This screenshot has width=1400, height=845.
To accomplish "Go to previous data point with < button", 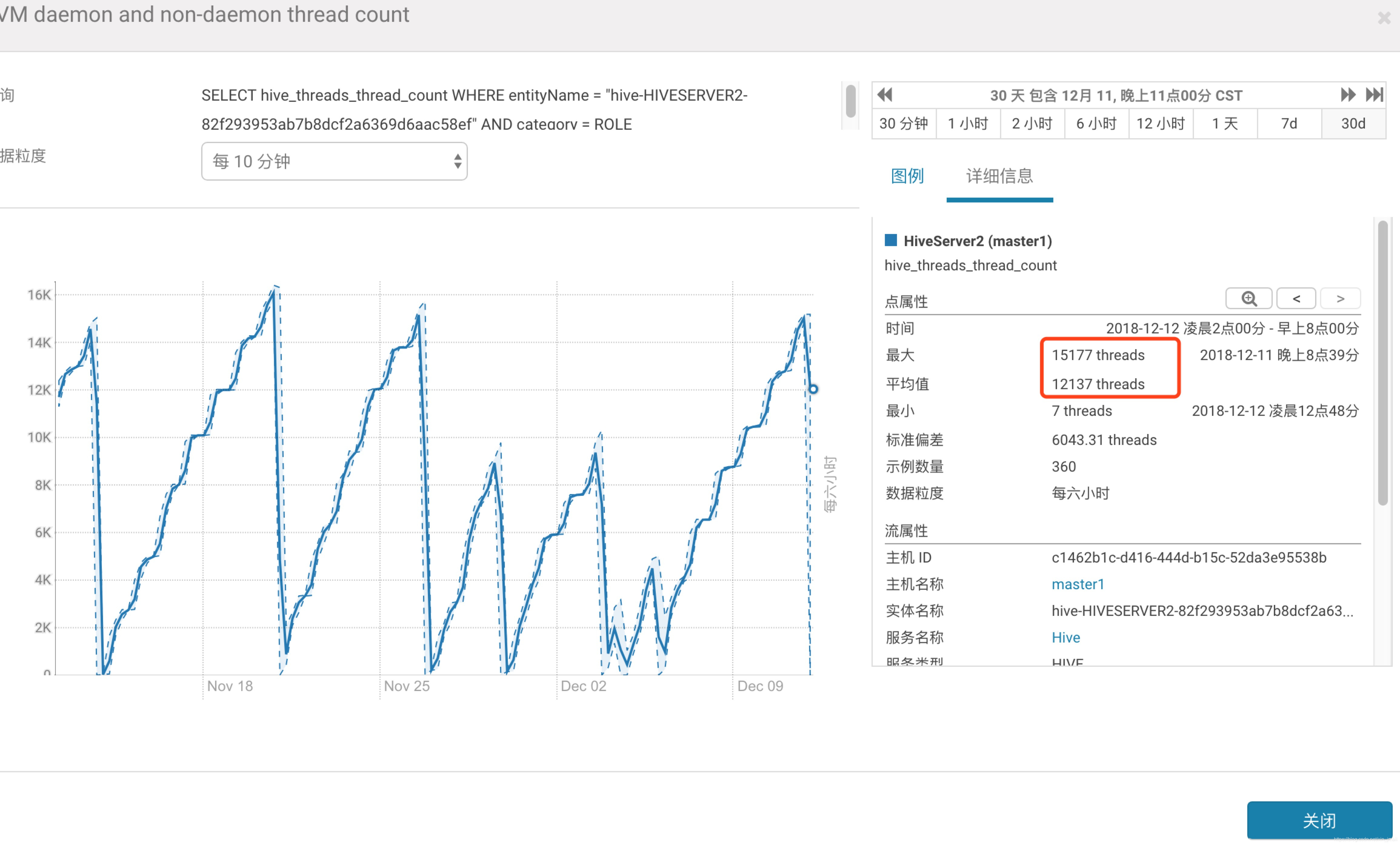I will coord(1296,298).
